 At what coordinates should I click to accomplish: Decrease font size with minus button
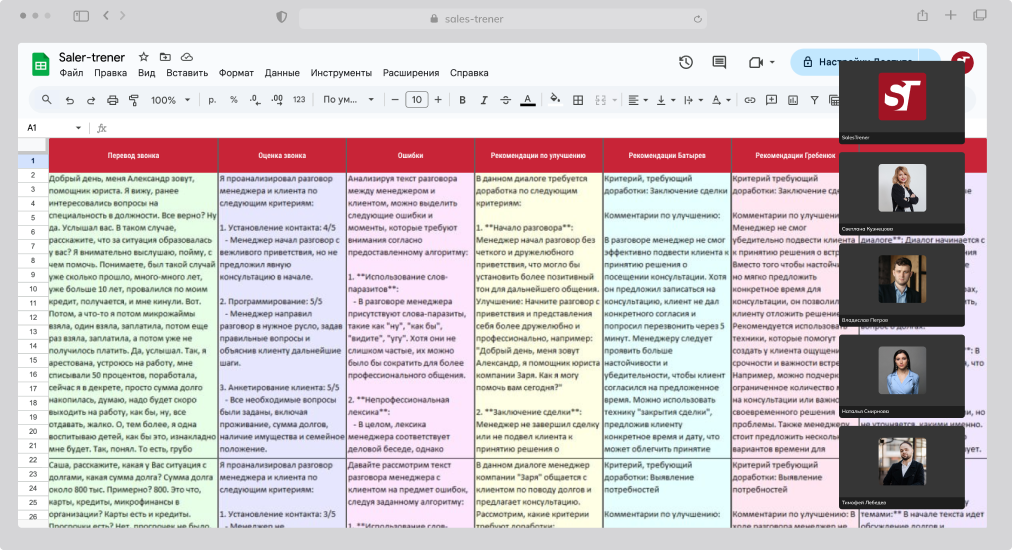pos(395,100)
